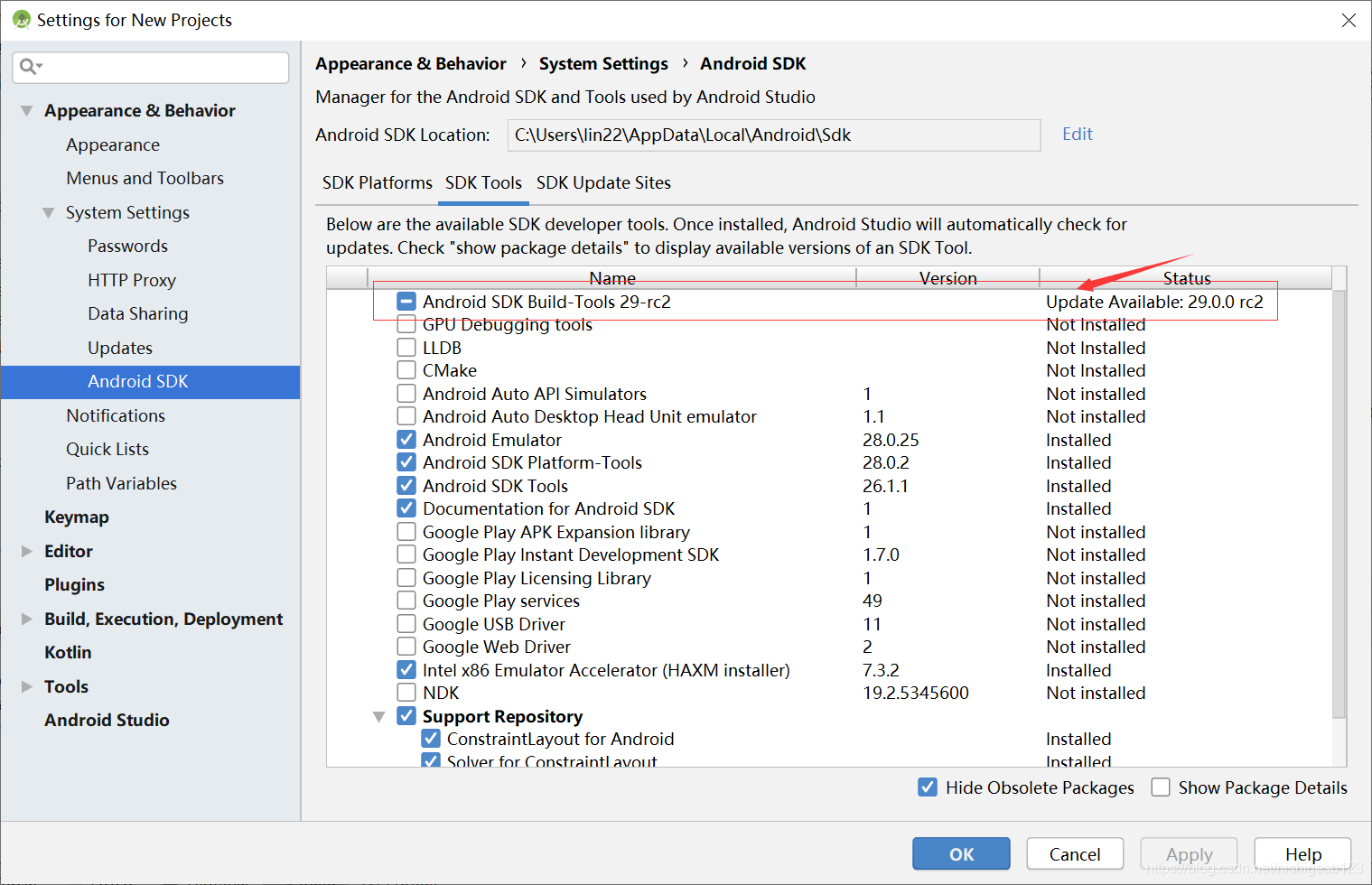Click the Android Studio logo in title bar
This screenshot has height=885, width=1372.
22,20
